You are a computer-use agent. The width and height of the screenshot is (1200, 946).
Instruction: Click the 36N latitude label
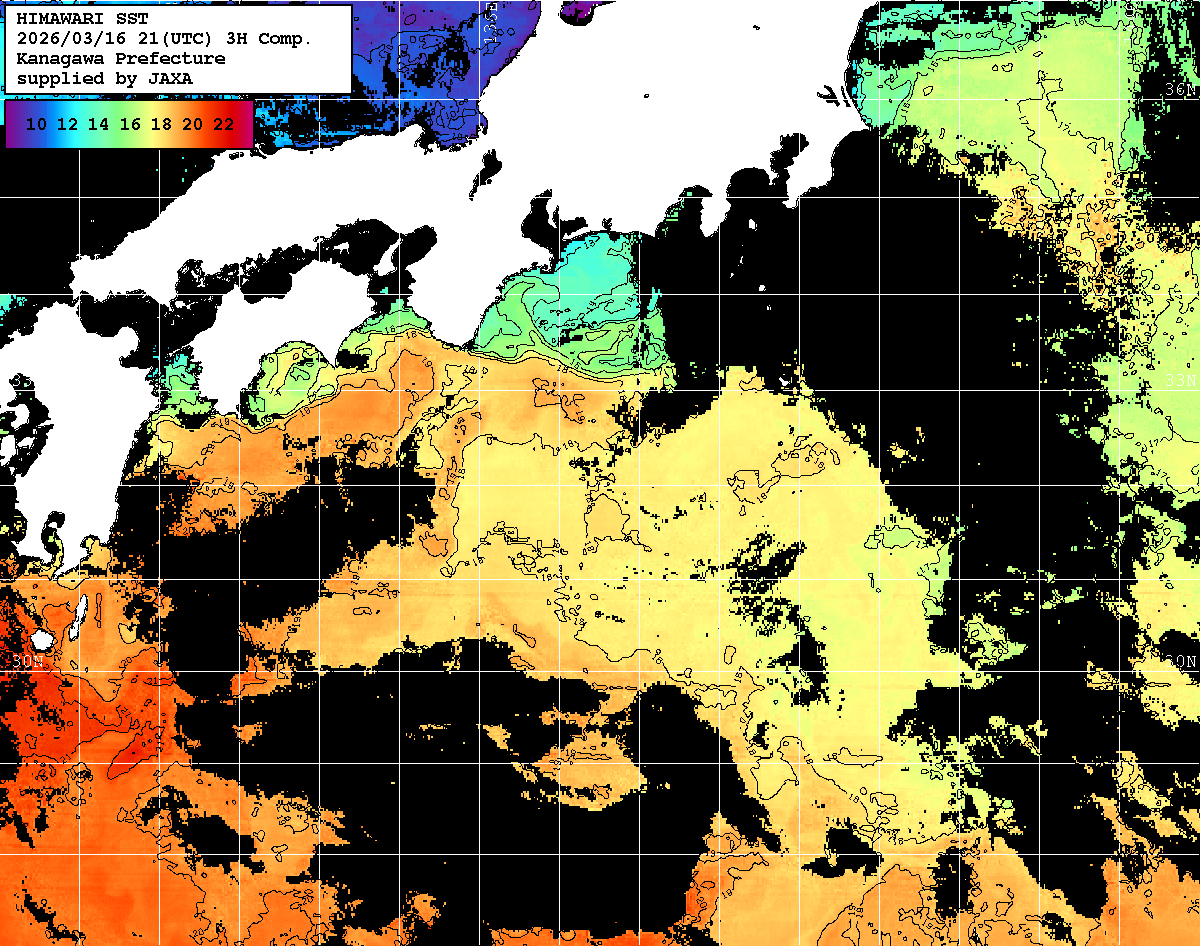1180,89
